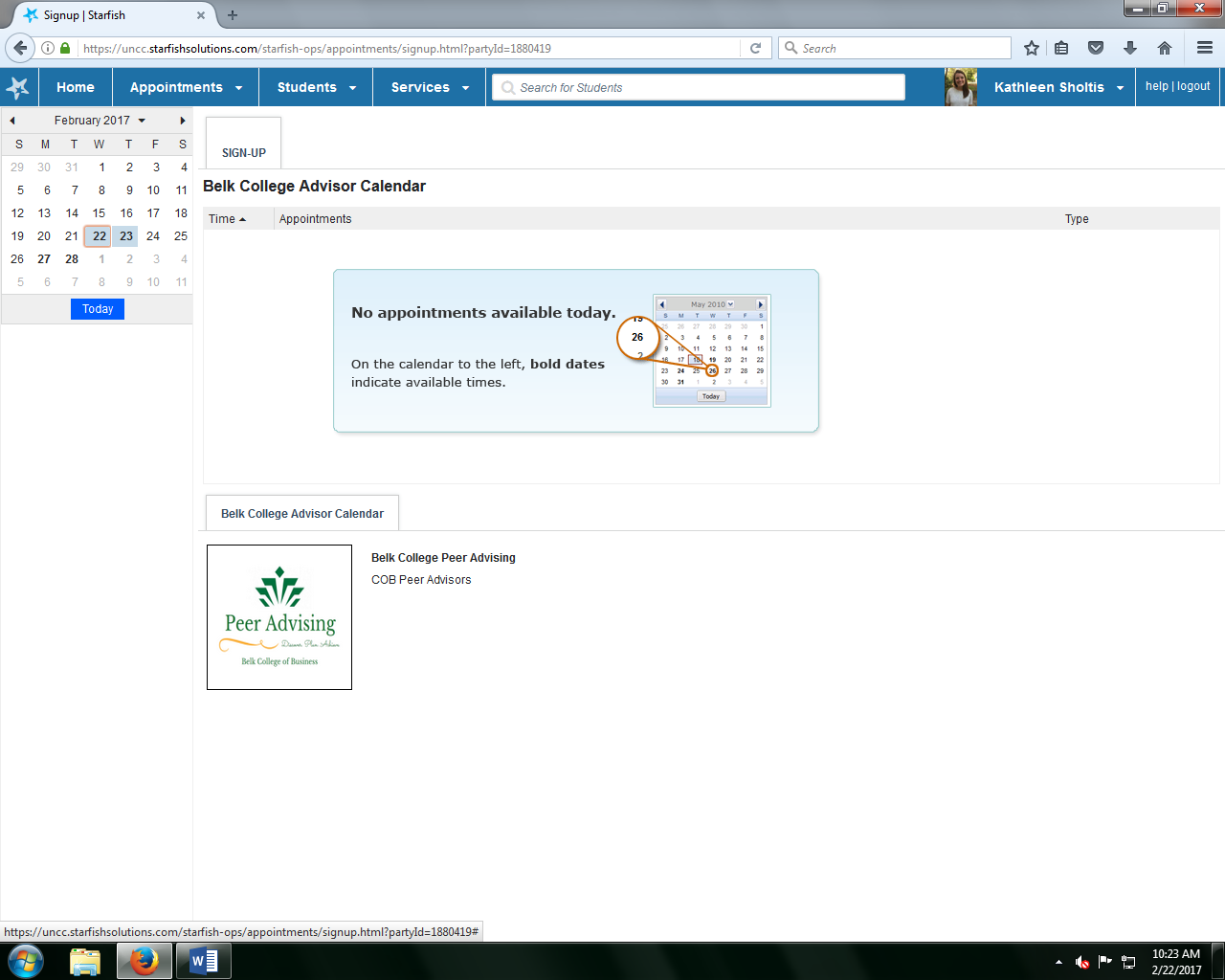This screenshot has height=980, width=1225.
Task: Open Firefox bookmarks list icon
Action: pyautogui.click(x=1061, y=48)
